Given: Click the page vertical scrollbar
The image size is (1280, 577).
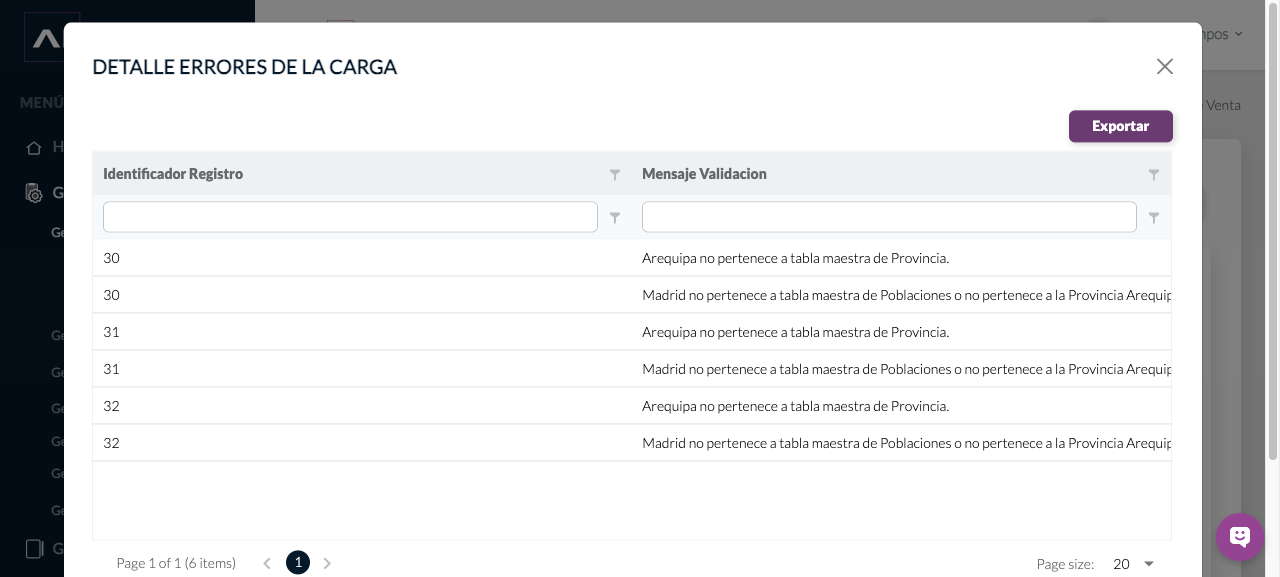Looking at the screenshot, I should pyautogui.click(x=1273, y=230).
